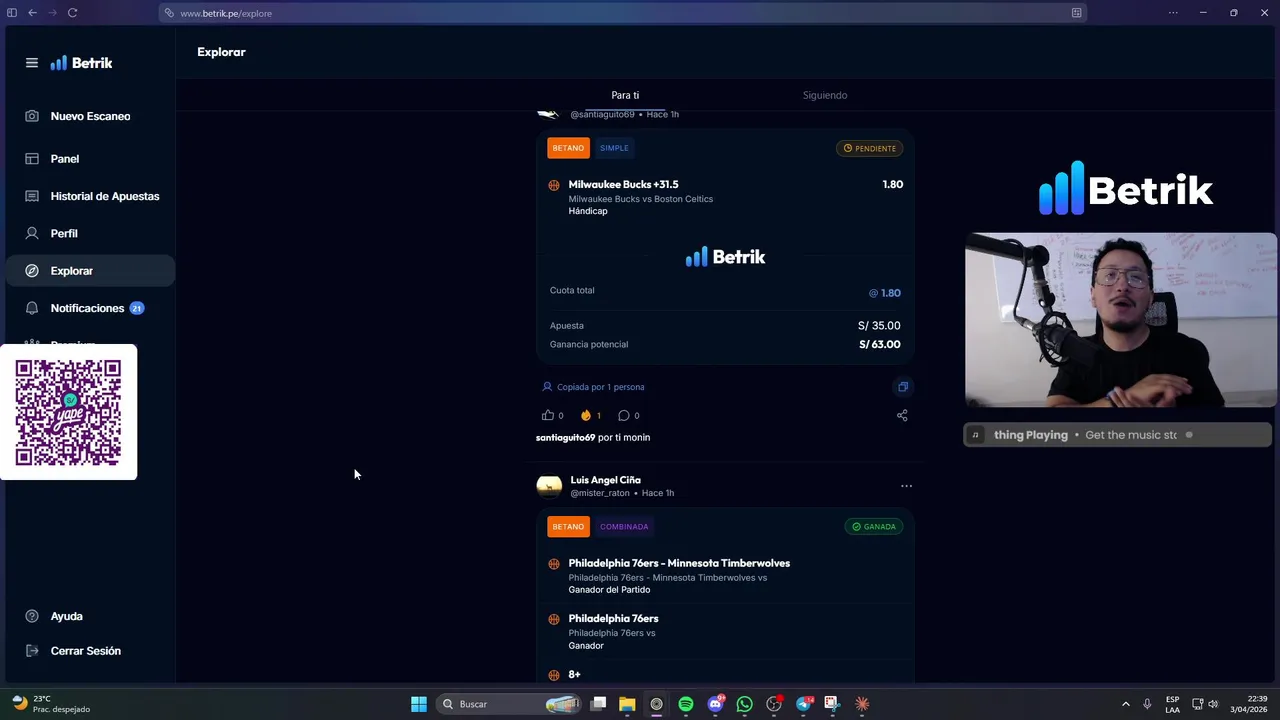The image size is (1280, 720).
Task: Open the browser three-dot menu
Action: pyautogui.click(x=1173, y=13)
